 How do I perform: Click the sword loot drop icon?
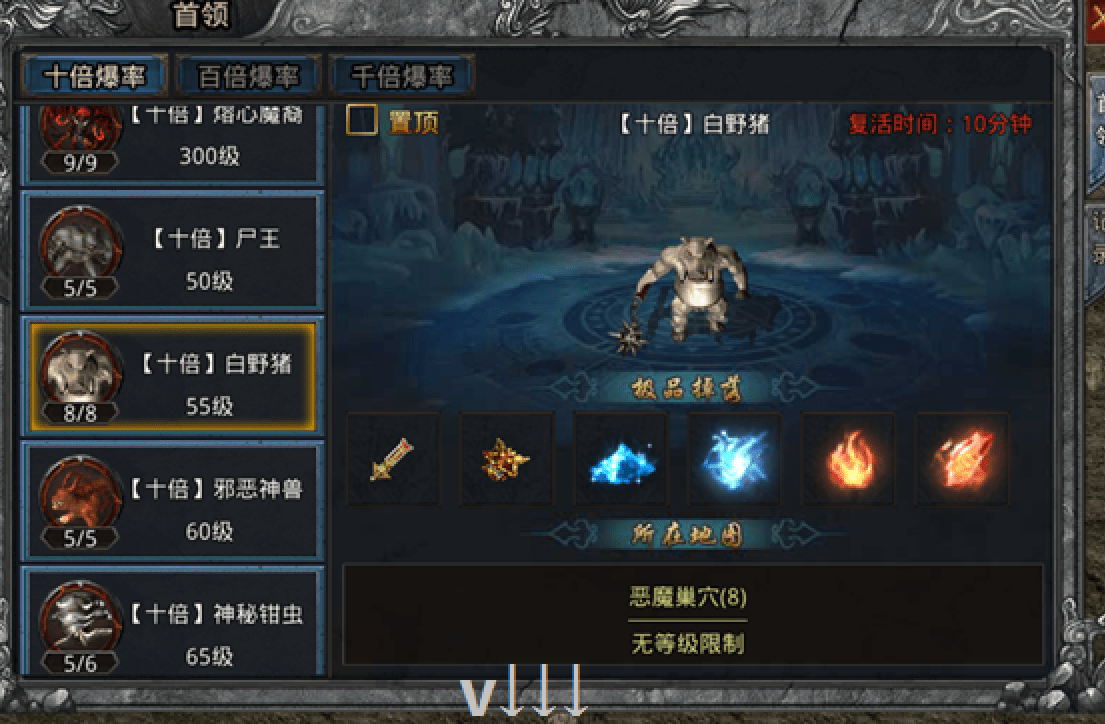[393, 459]
